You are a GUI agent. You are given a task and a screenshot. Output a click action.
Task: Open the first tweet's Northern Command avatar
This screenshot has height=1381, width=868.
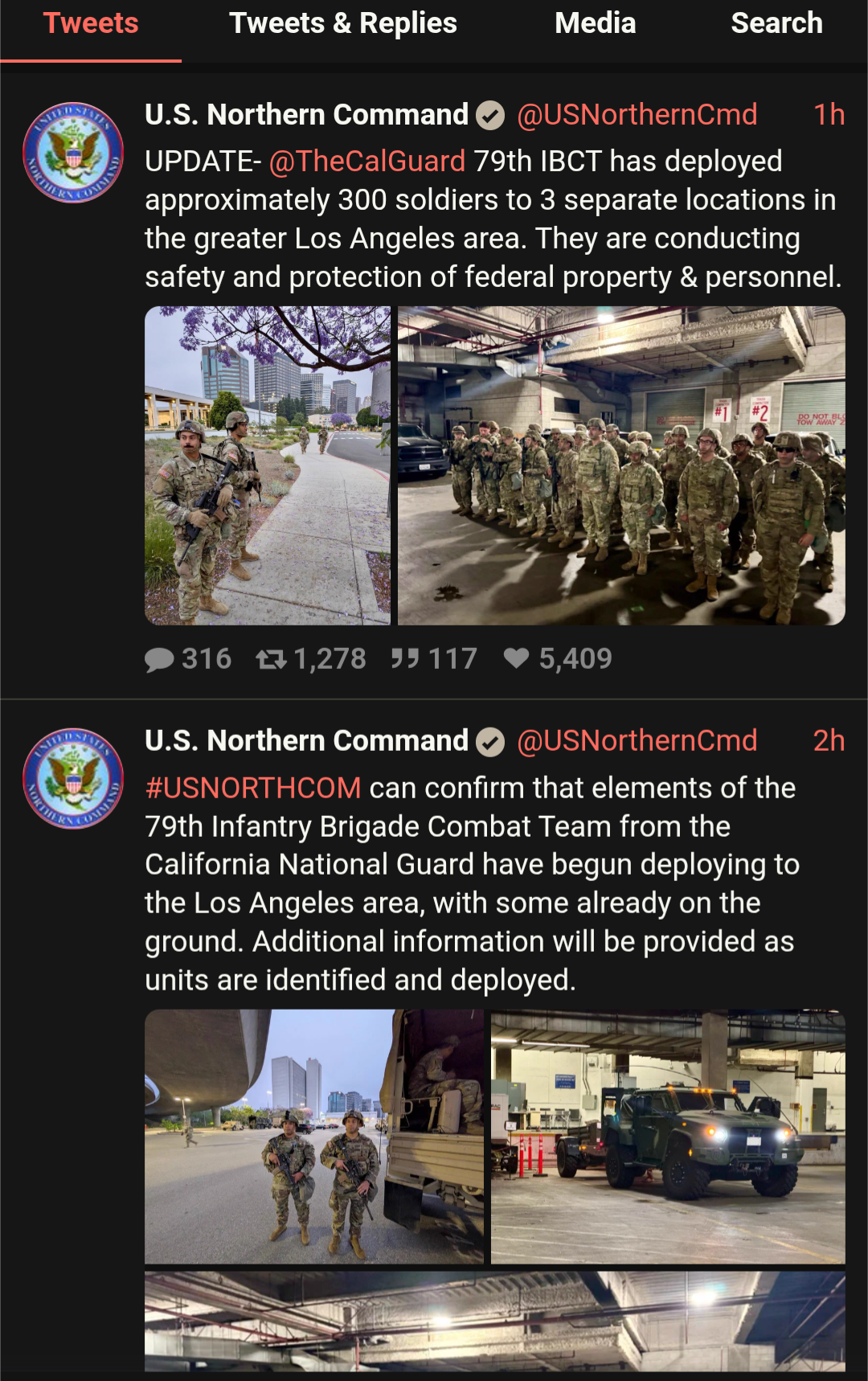coord(73,153)
